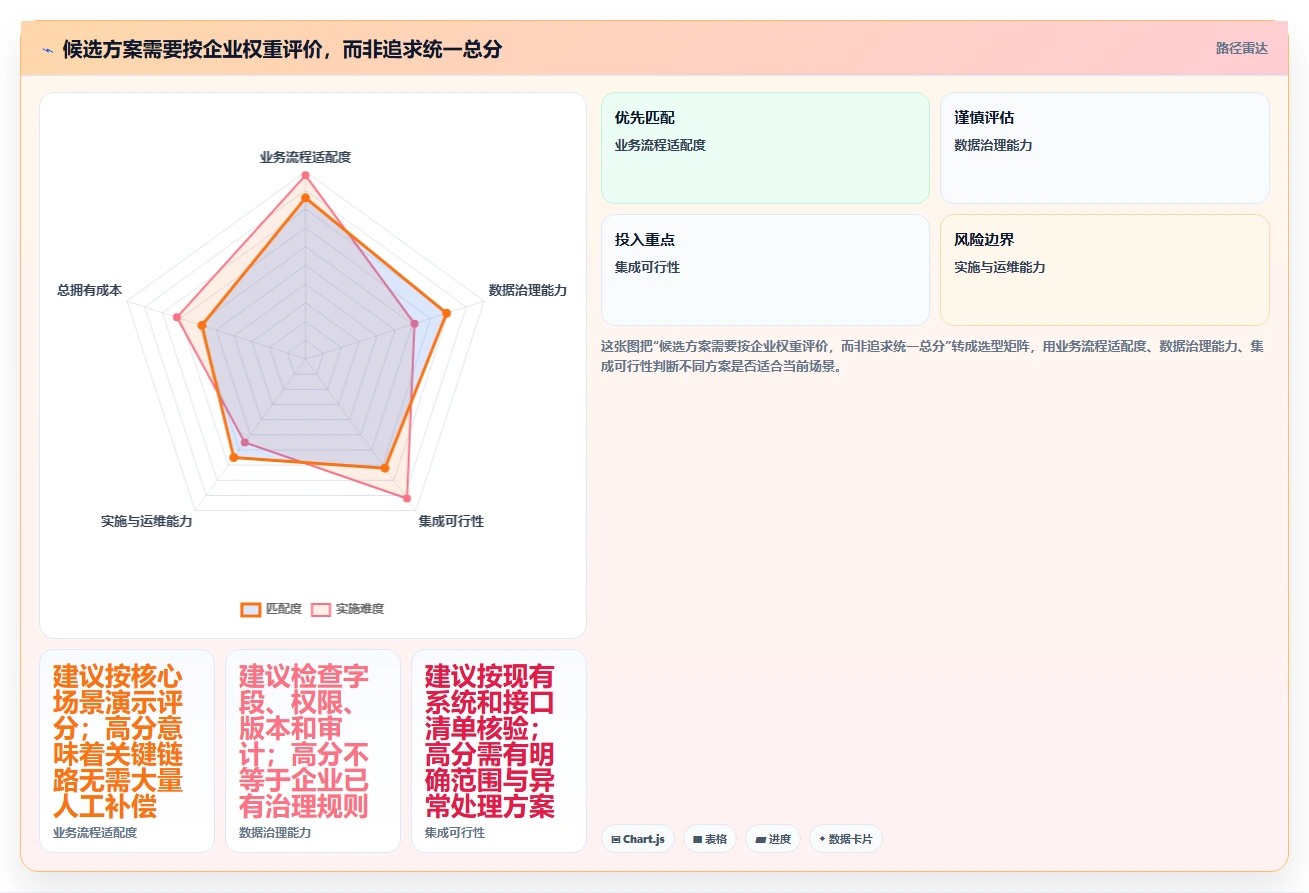Click the 集成可行性 radar axis label
This screenshot has width=1309, height=893.
451,521
